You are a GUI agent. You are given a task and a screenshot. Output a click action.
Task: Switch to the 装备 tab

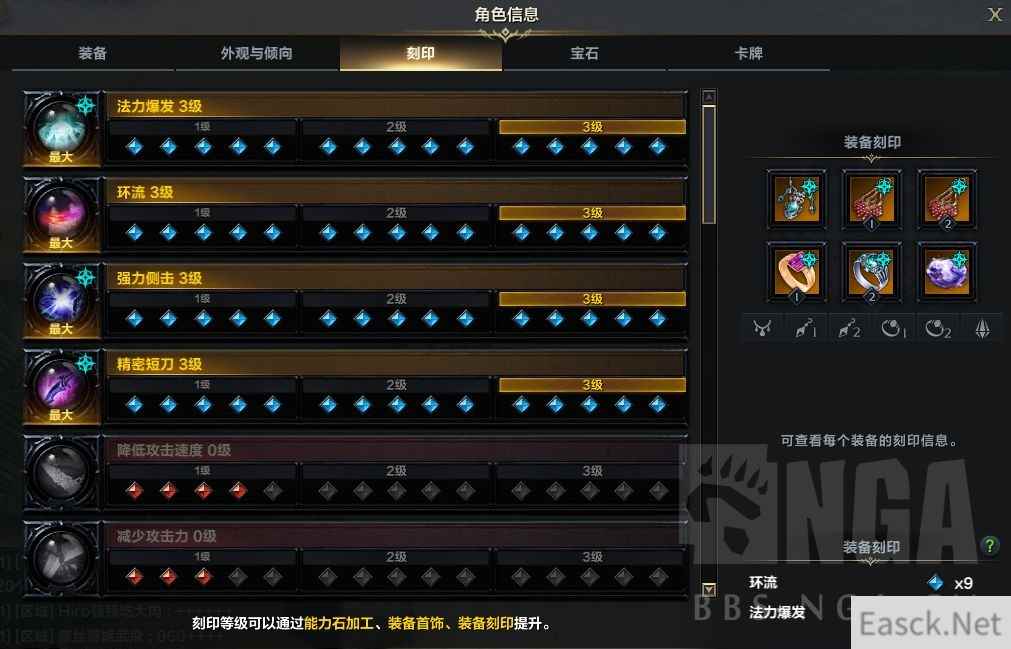coord(92,53)
